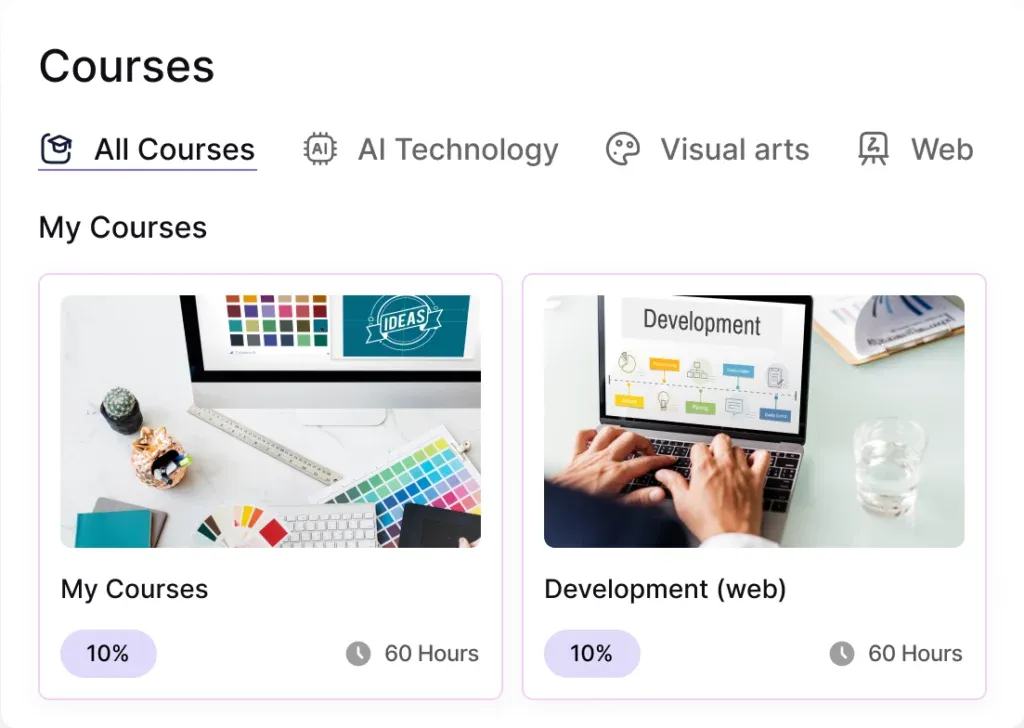
Task: Click the AI chip icon
Action: coord(320,150)
